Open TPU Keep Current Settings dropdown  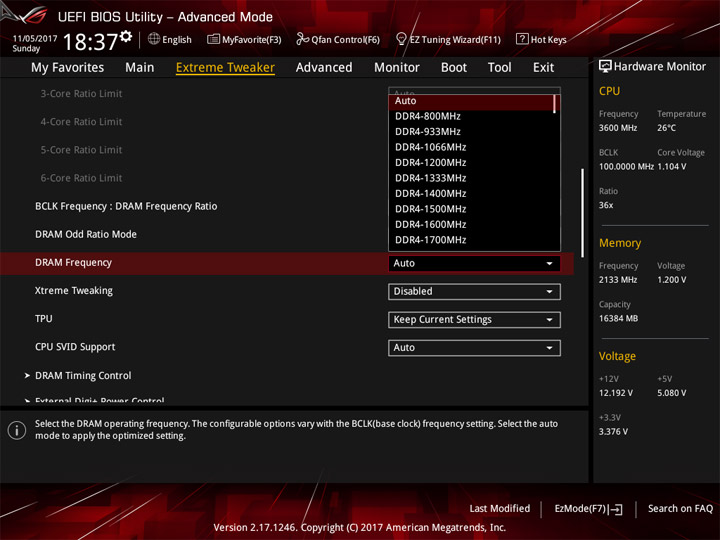point(474,320)
